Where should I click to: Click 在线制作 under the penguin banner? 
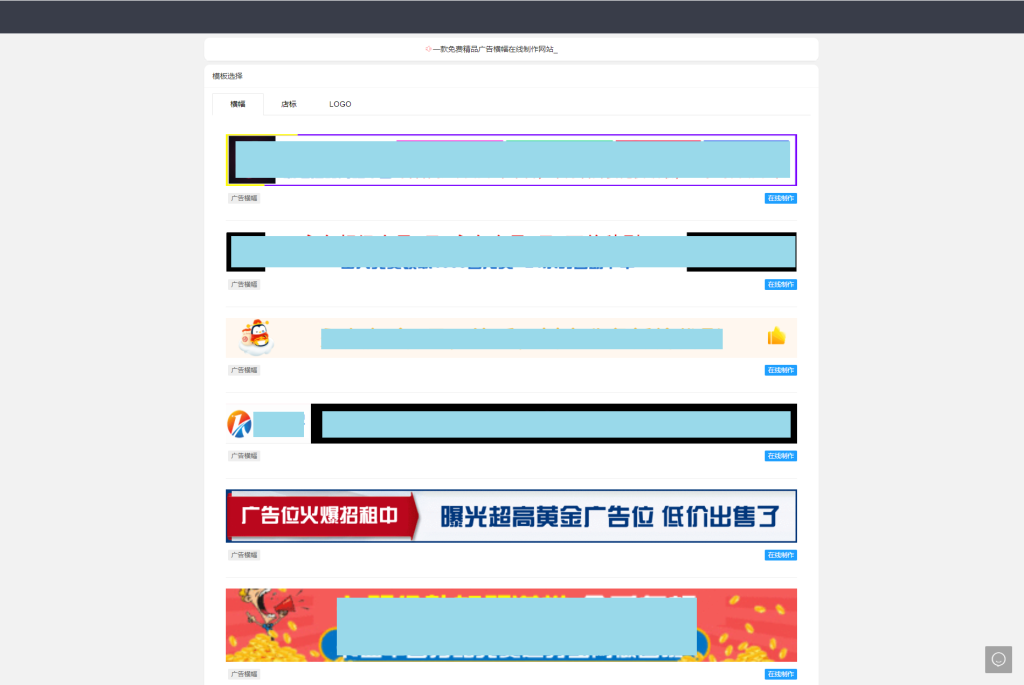pos(779,369)
